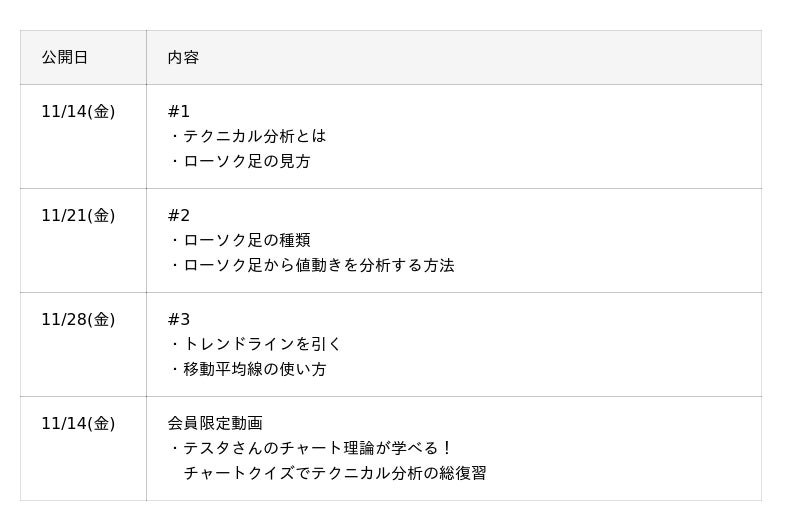This screenshot has height=531, width=800.
Task: Select the 11/21(金) date cell
Action: pyautogui.click(x=78, y=216)
